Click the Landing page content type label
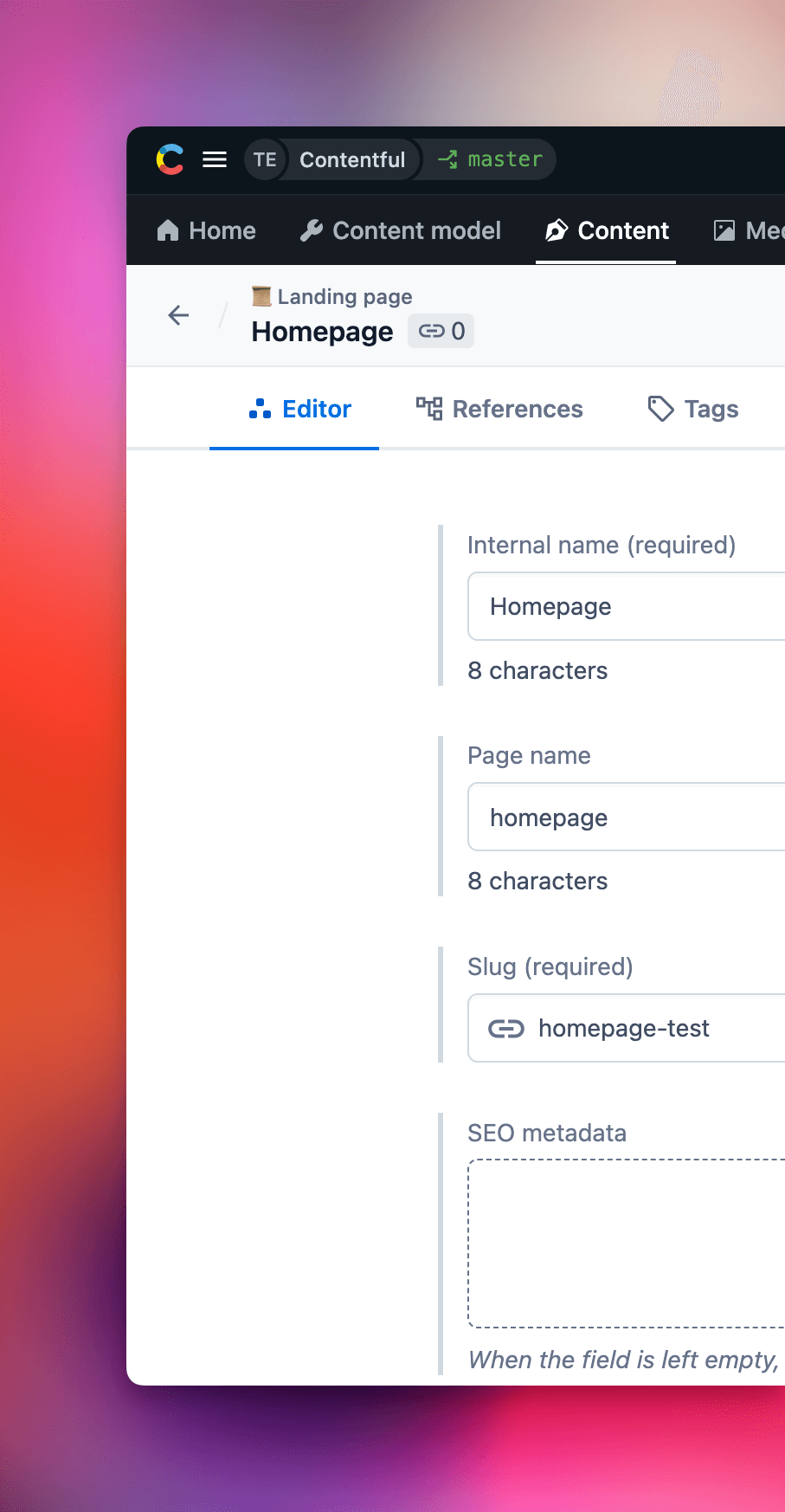The width and height of the screenshot is (785, 1512). click(x=344, y=297)
